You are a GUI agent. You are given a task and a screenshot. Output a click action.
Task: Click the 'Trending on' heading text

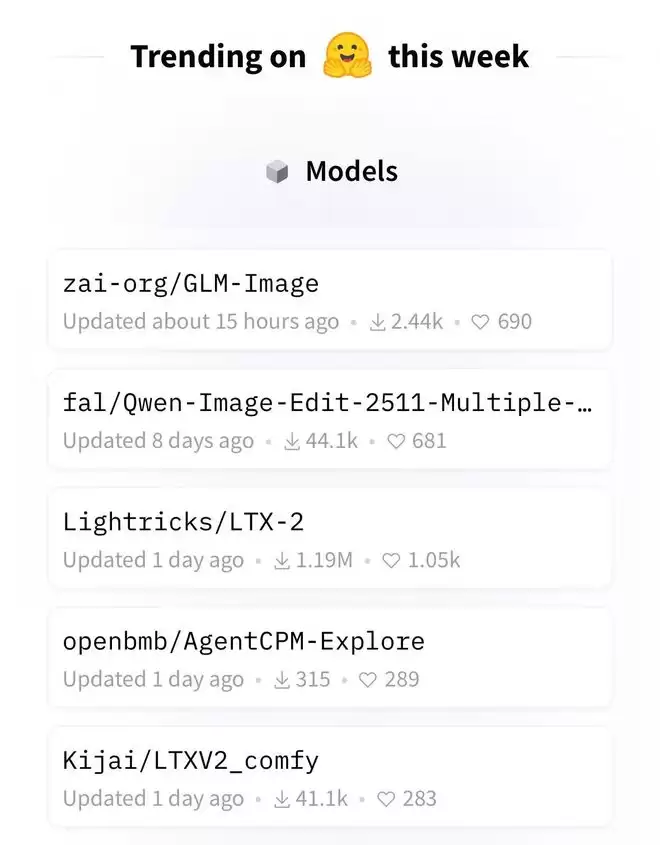click(x=218, y=57)
